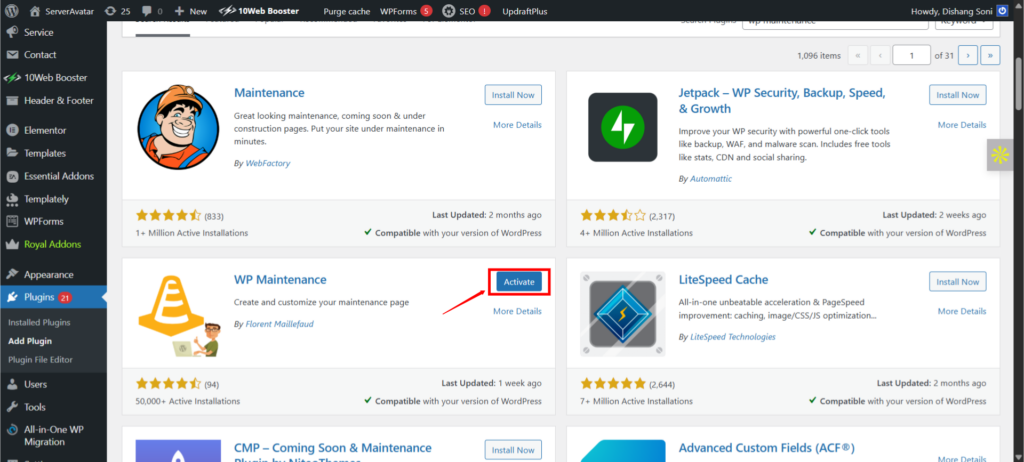The image size is (1024, 462).
Task: Click the plus New content item
Action: (x=191, y=11)
